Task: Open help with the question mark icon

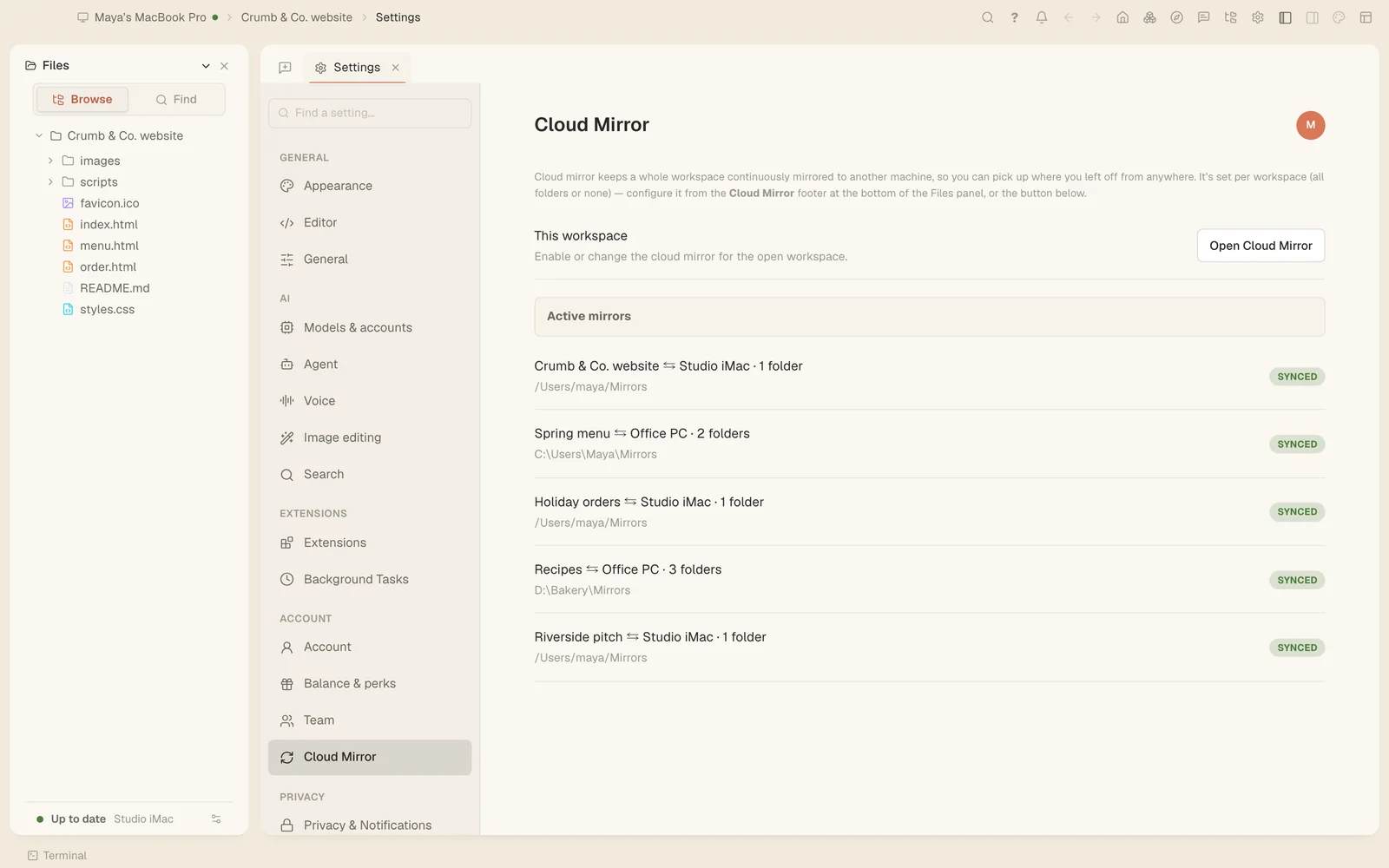Action: (x=1014, y=17)
